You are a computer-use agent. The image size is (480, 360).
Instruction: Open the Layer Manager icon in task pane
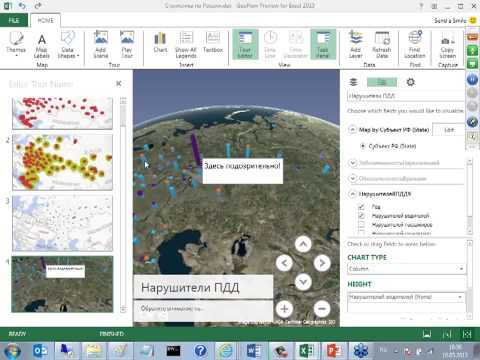click(x=354, y=82)
